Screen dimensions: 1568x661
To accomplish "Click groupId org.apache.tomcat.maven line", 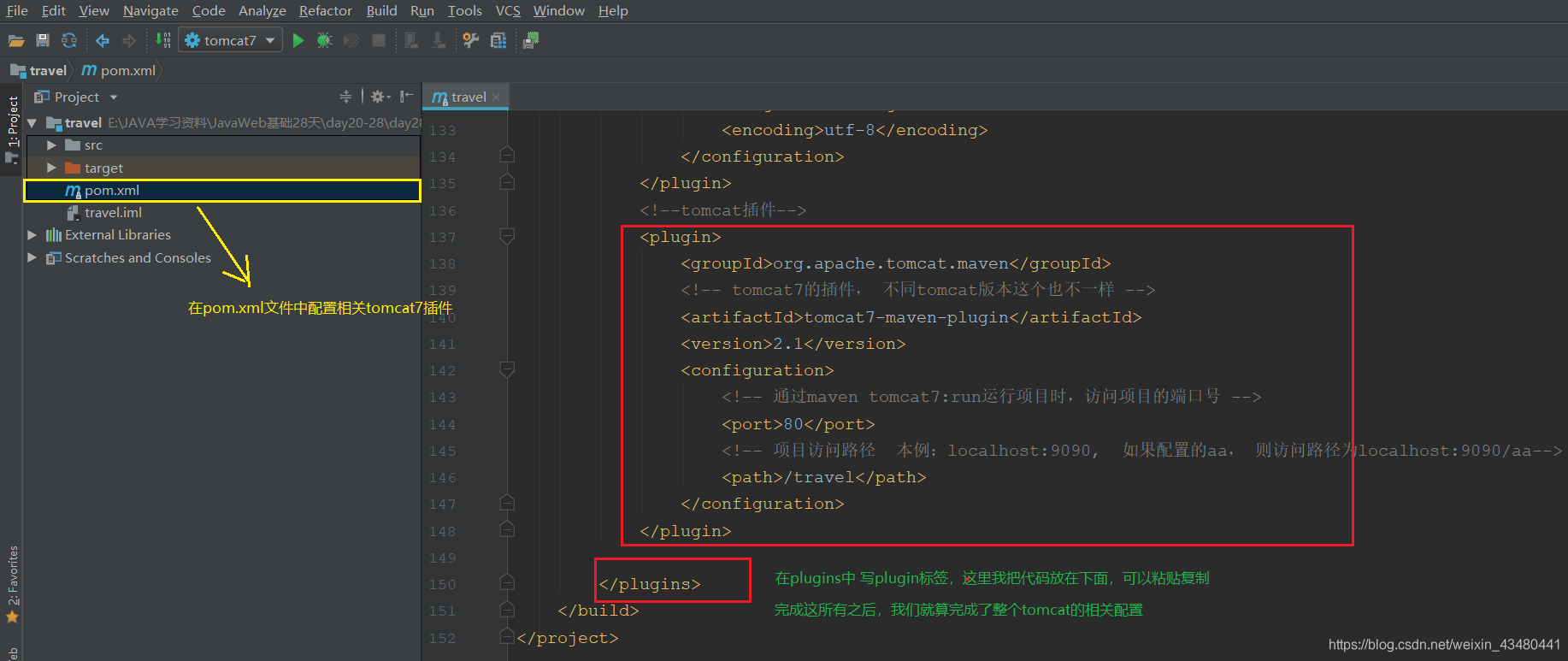I will click(x=896, y=263).
